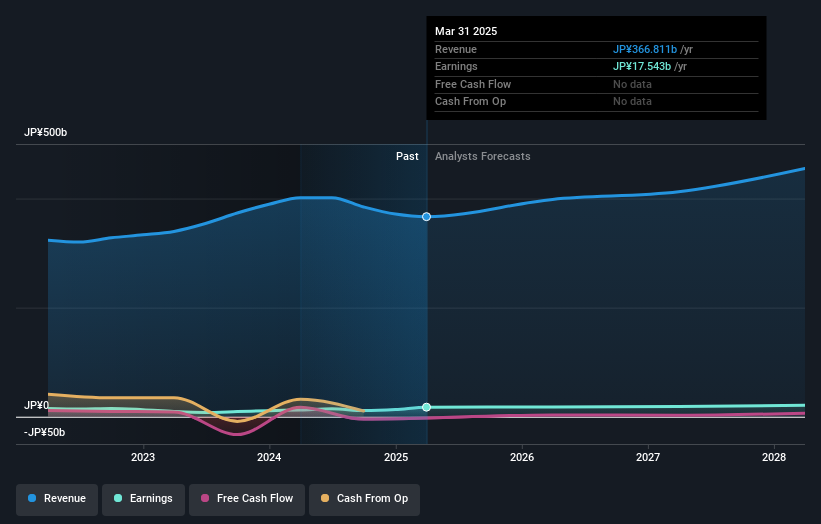Select the revenue data point at Mar 2025
This screenshot has width=821, height=524.
(427, 217)
